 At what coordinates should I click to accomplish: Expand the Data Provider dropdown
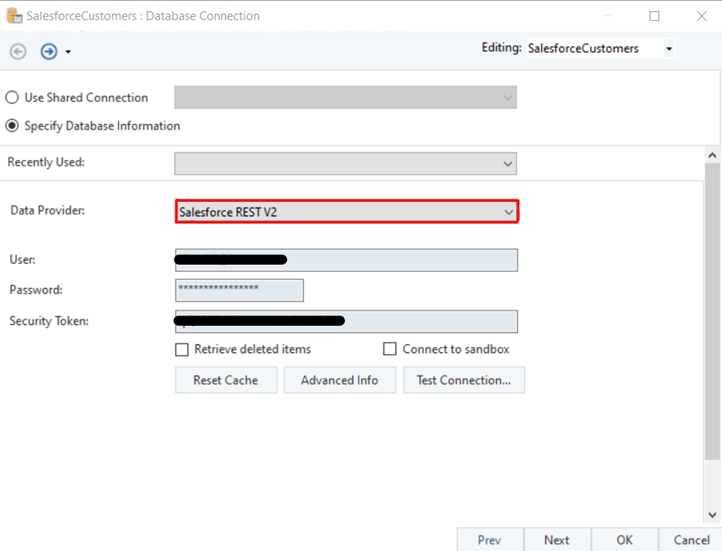(x=508, y=212)
